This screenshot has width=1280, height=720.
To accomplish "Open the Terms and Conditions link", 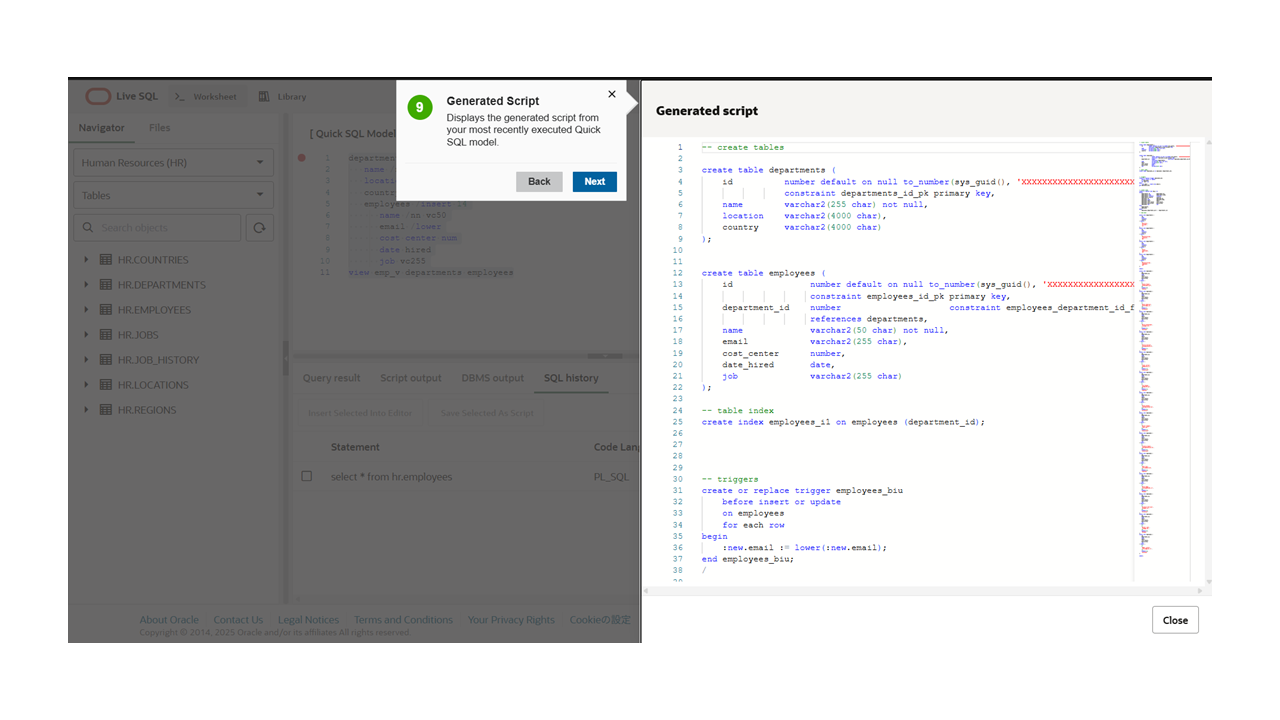I will coord(403,620).
